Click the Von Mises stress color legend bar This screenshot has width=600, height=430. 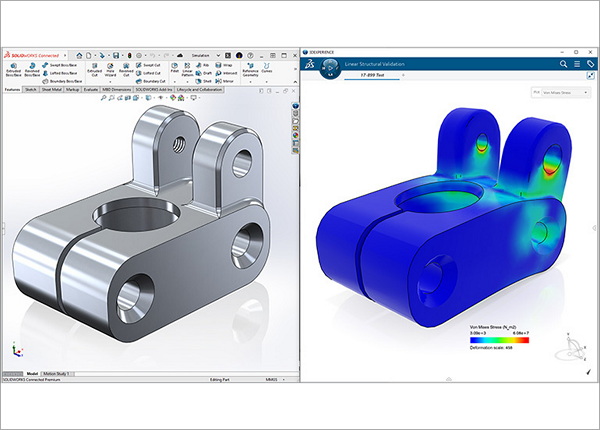499,340
